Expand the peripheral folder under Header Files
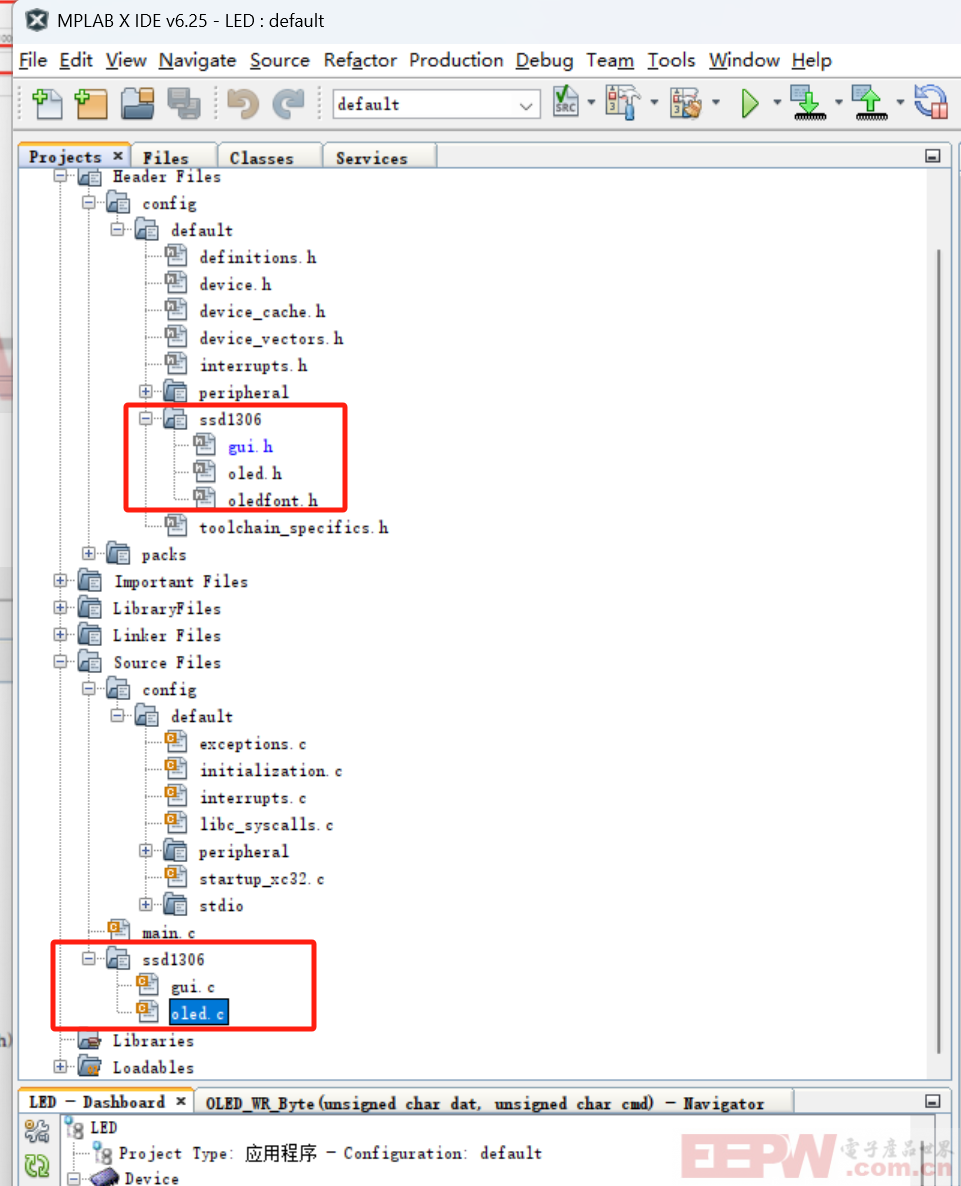This screenshot has height=1186, width=961. 146,392
